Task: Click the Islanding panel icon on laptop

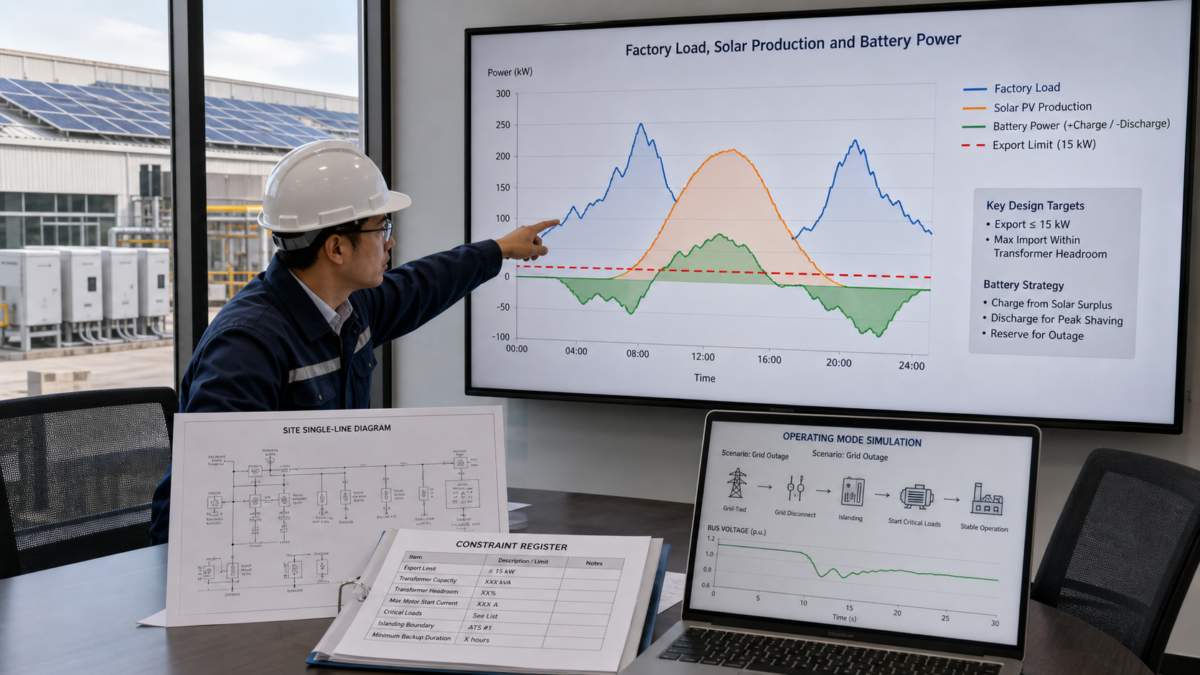Action: (853, 491)
